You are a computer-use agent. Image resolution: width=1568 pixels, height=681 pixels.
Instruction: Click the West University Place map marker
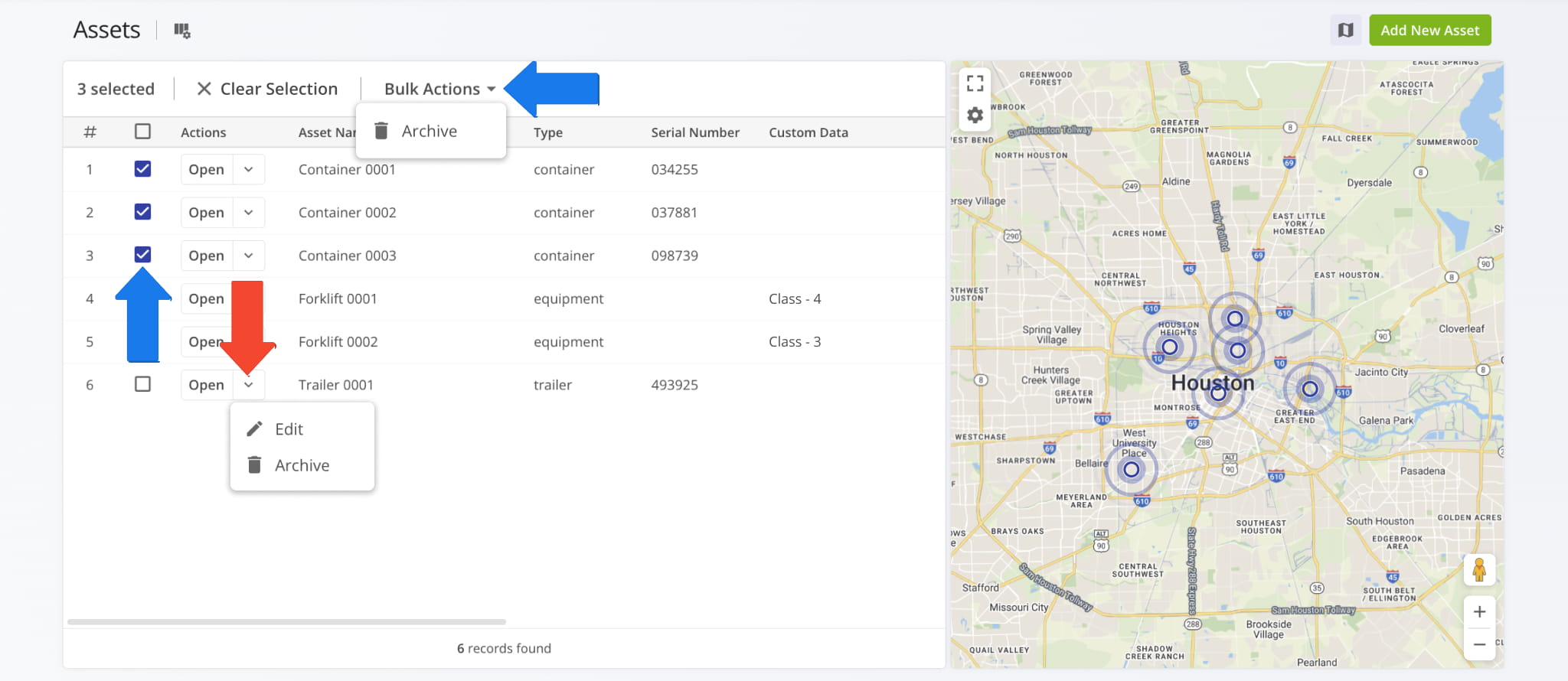point(1131,470)
